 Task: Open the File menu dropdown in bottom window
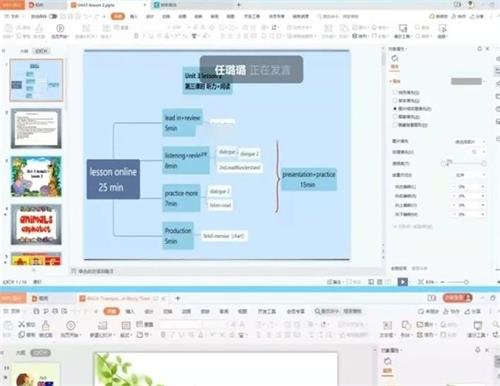[14, 311]
